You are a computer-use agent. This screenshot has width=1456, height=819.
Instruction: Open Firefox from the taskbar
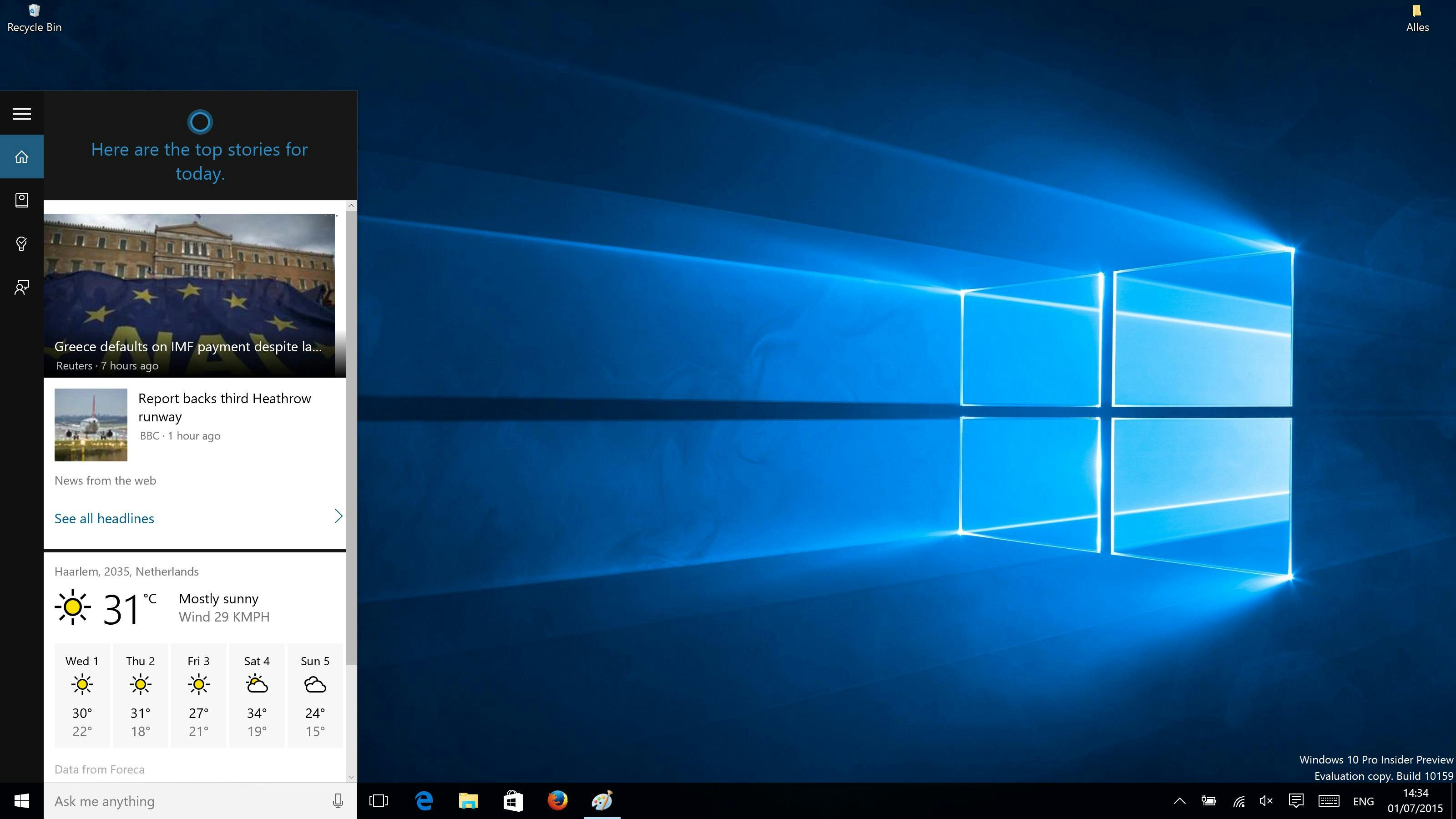(x=557, y=801)
